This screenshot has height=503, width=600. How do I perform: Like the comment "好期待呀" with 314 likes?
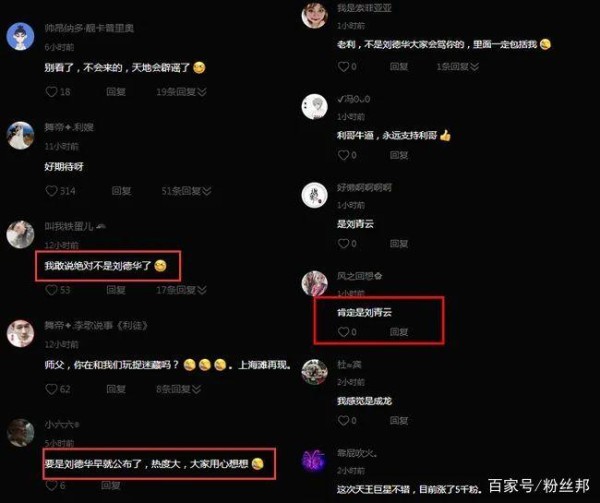pos(51,191)
